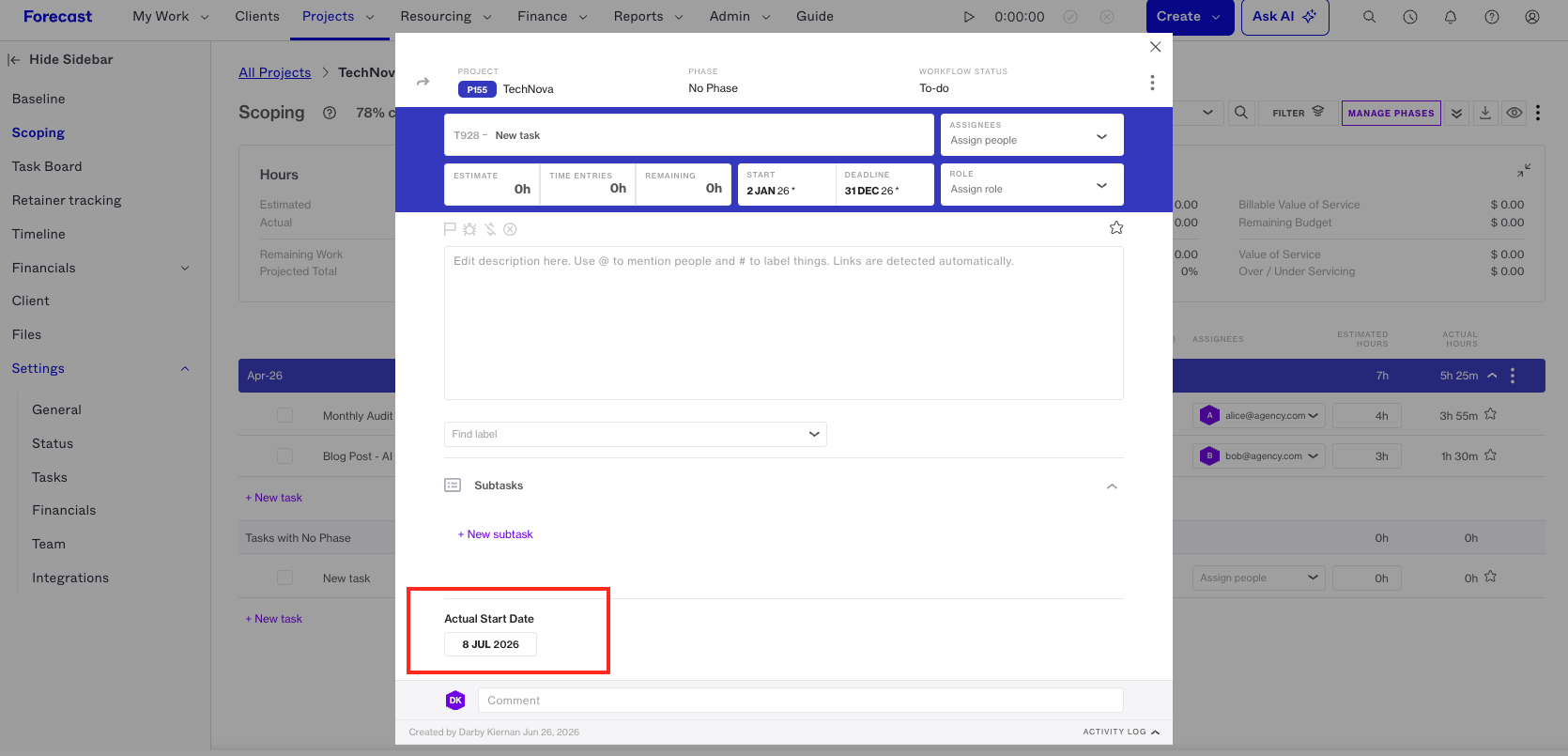Open the Resourcing menu
The width and height of the screenshot is (1568, 756).
coord(446,17)
